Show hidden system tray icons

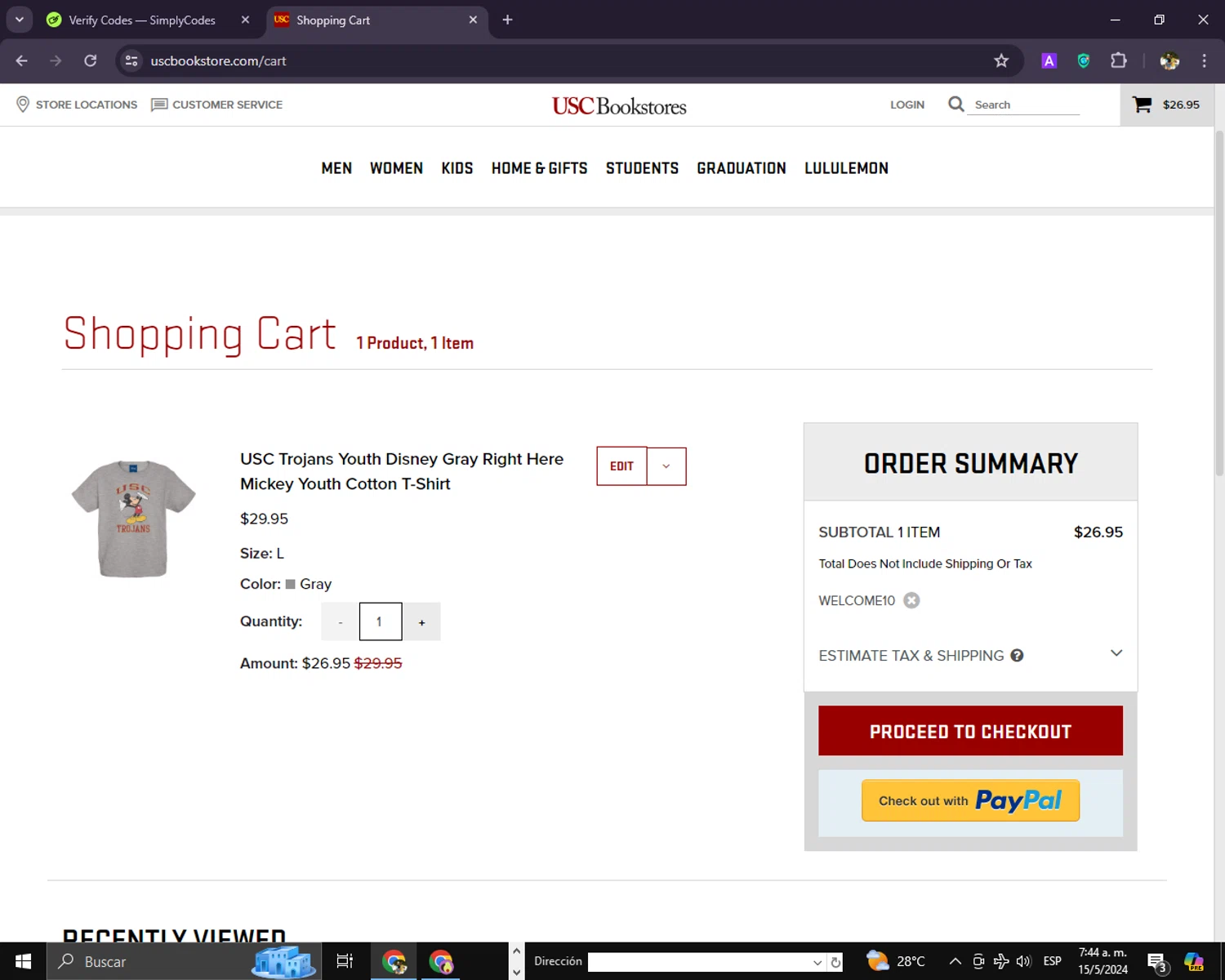955,961
